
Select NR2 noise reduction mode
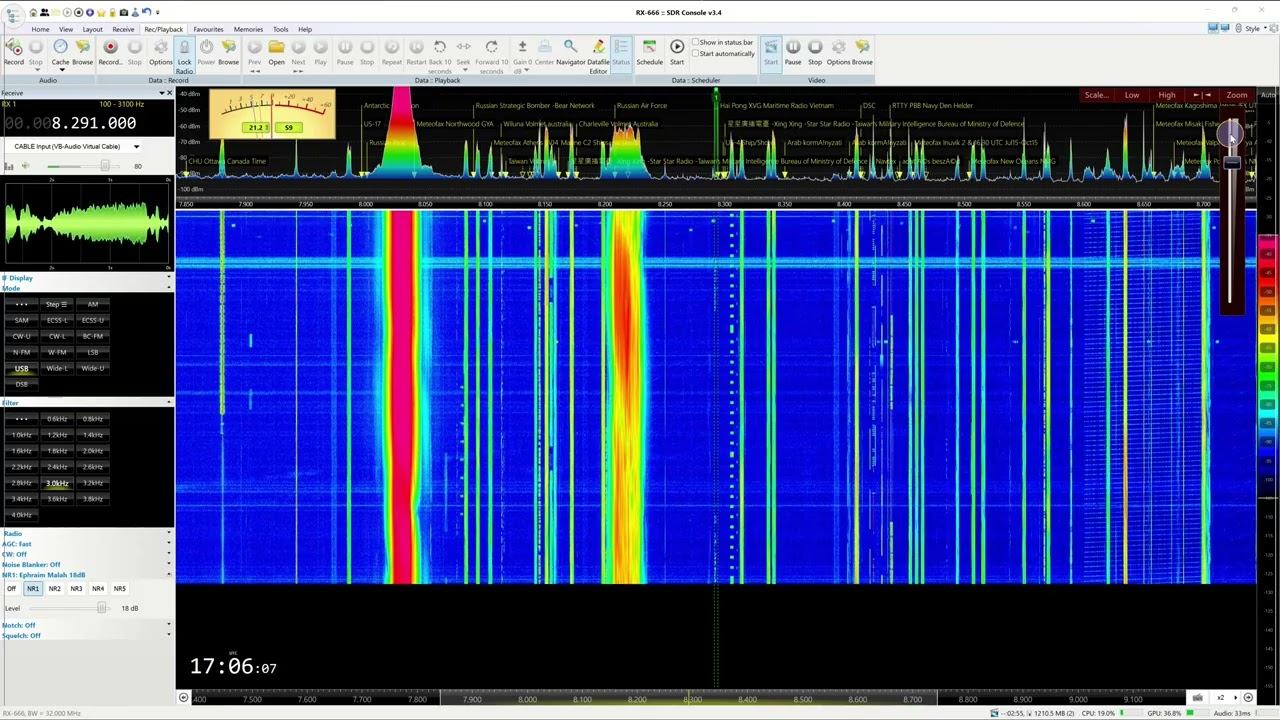coord(54,589)
